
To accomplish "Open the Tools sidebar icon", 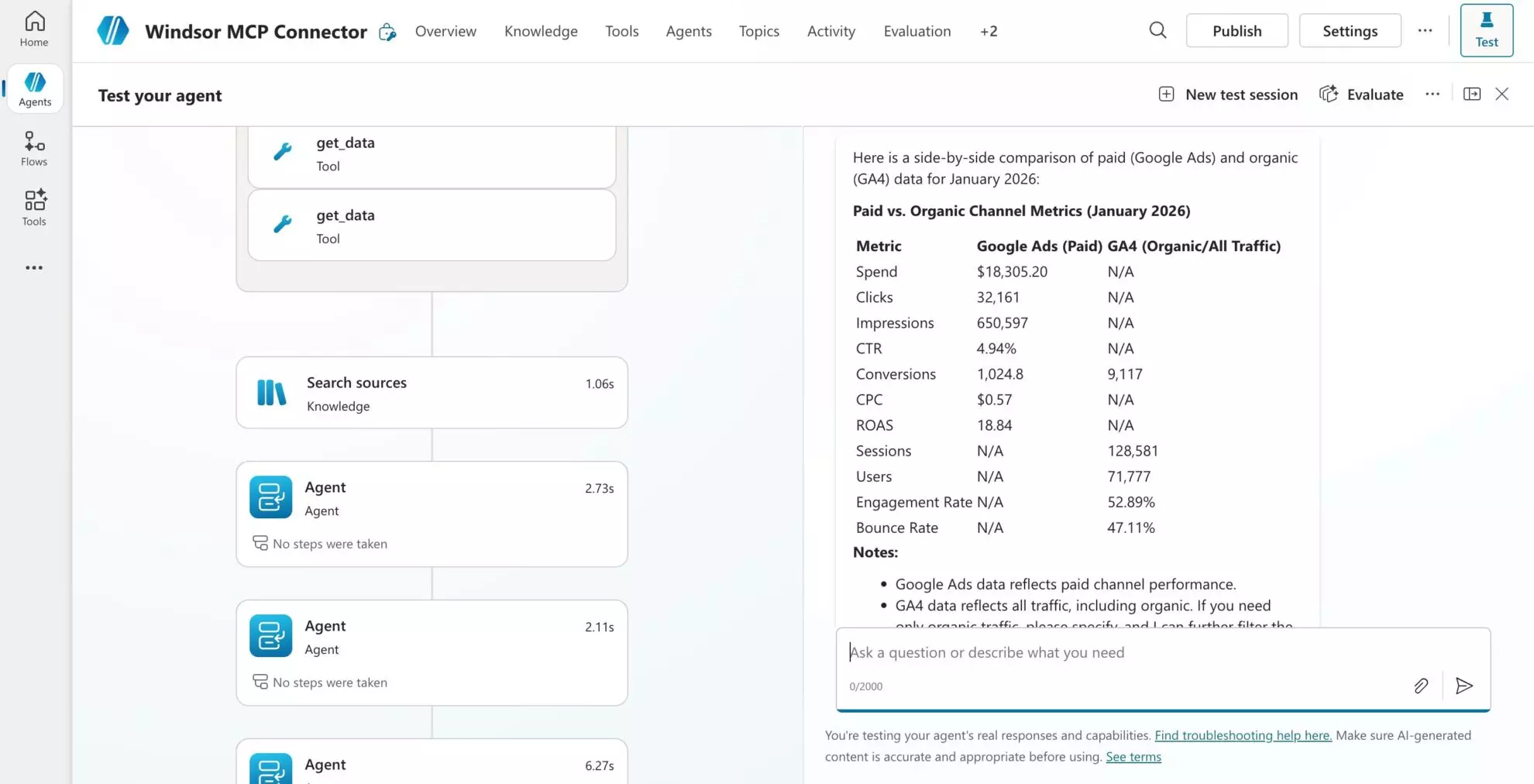I will (x=34, y=208).
